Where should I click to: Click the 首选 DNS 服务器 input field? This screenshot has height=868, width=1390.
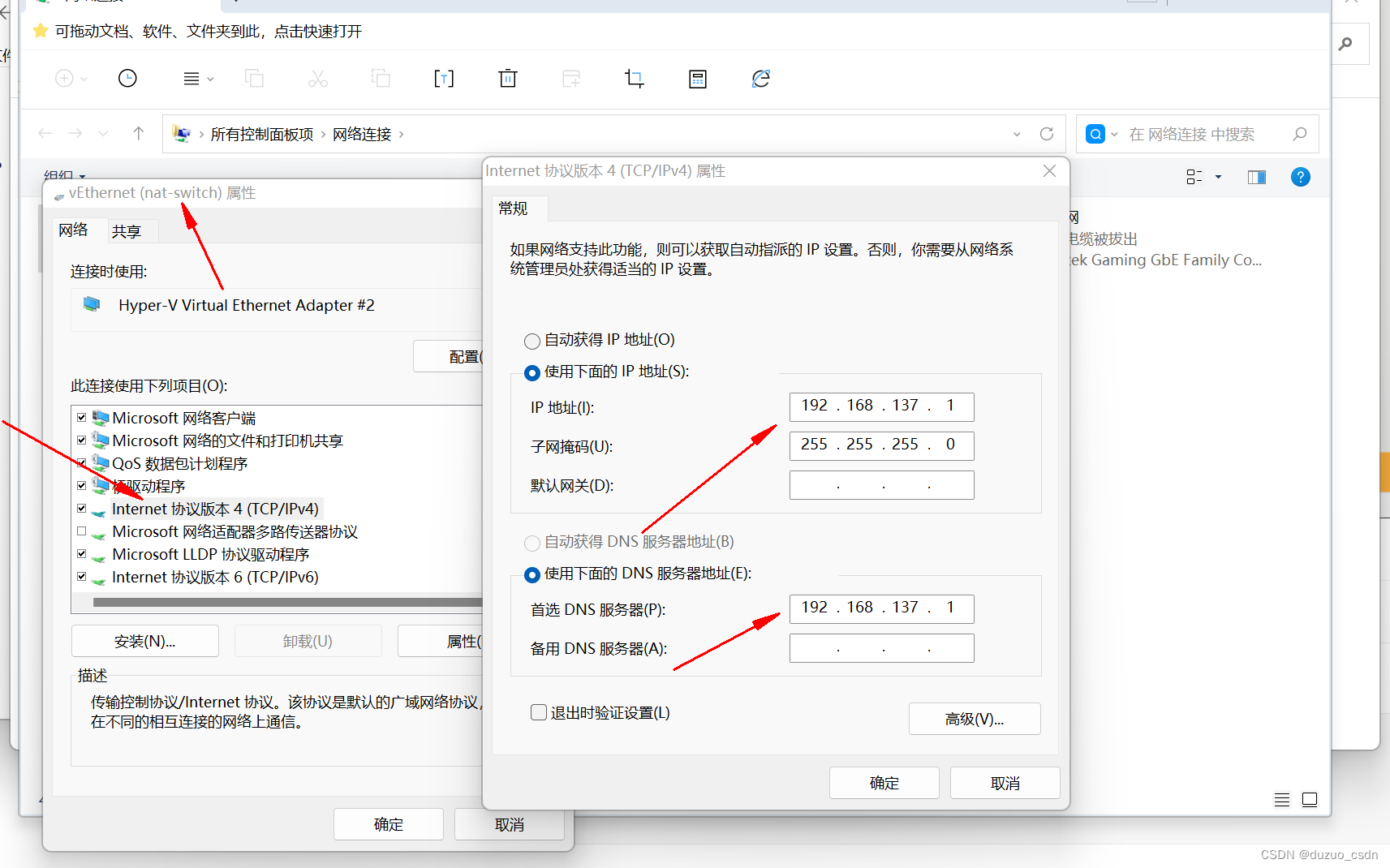(x=882, y=608)
